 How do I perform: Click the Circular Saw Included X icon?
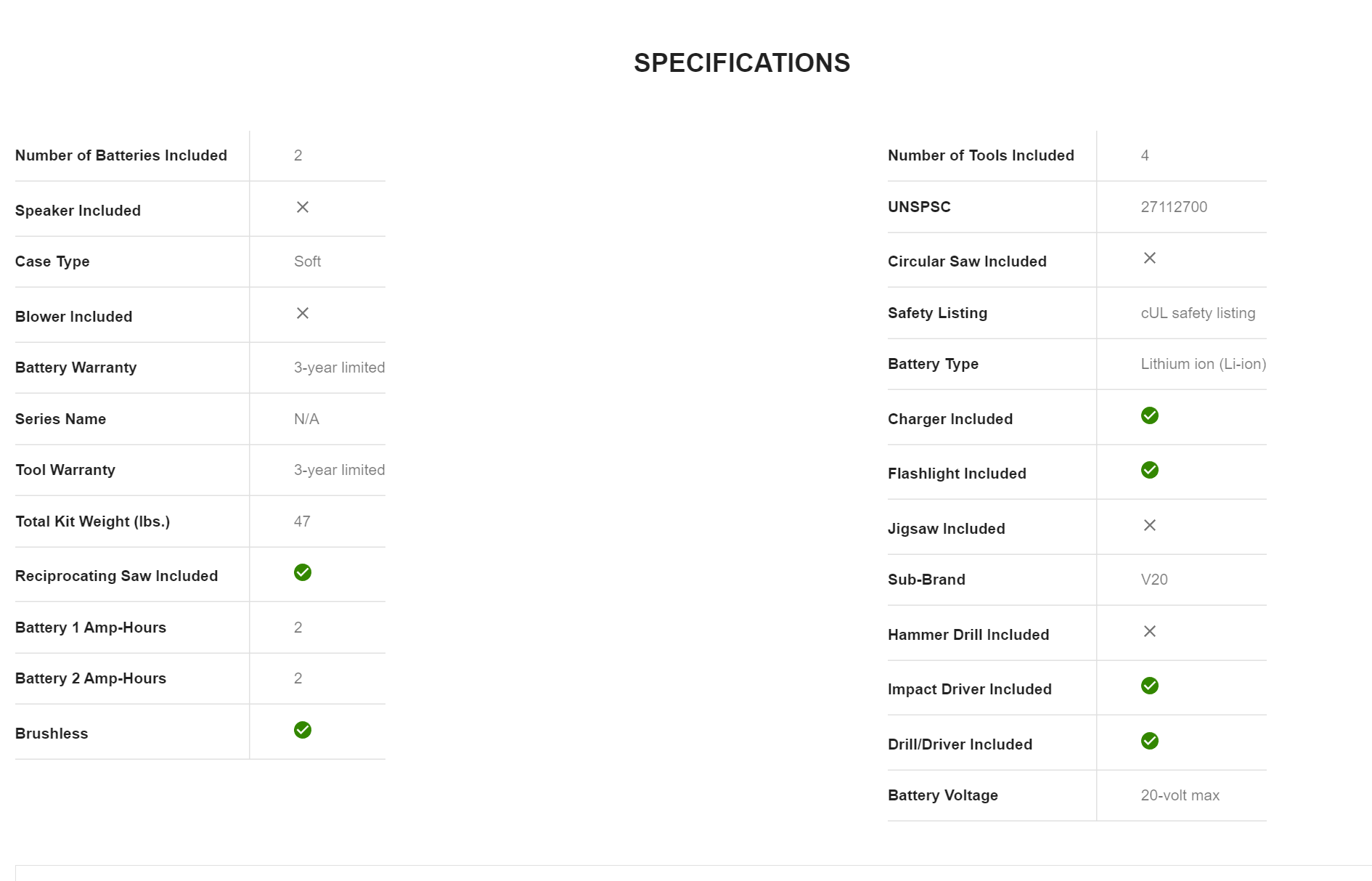pyautogui.click(x=1150, y=258)
